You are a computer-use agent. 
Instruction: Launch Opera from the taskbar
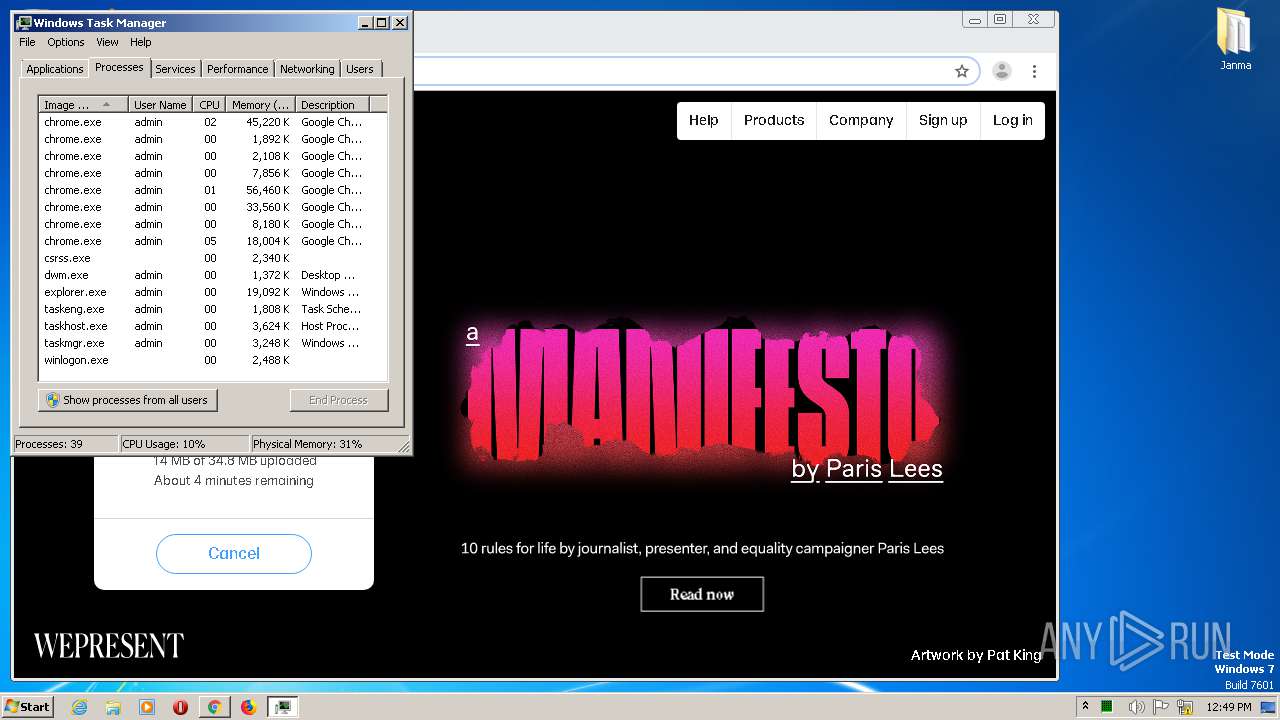click(x=180, y=707)
